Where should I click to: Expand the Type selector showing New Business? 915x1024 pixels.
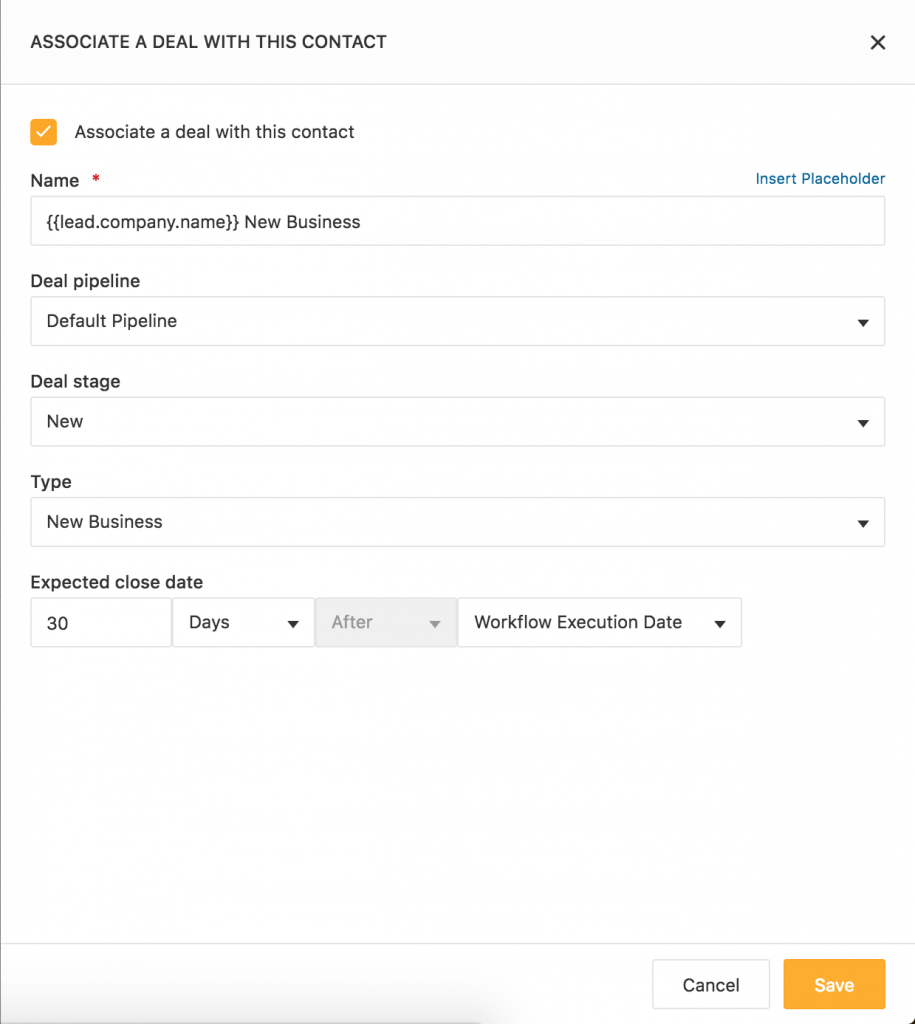[x=457, y=521]
